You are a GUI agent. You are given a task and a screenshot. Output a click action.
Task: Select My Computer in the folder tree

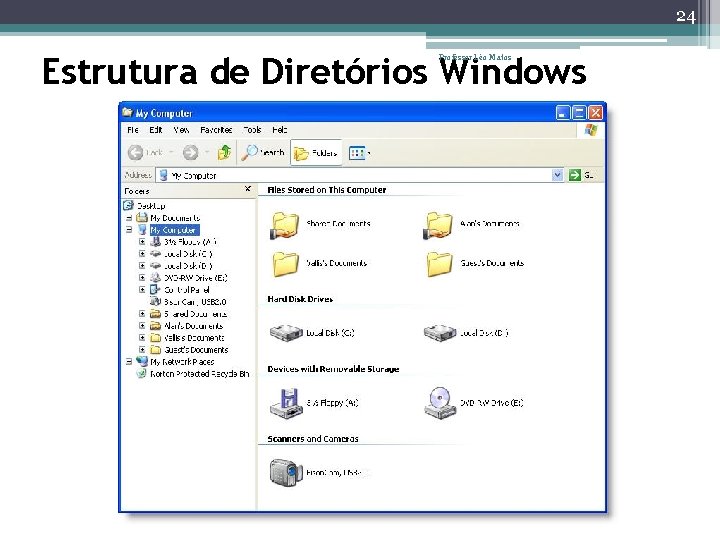[x=174, y=230]
